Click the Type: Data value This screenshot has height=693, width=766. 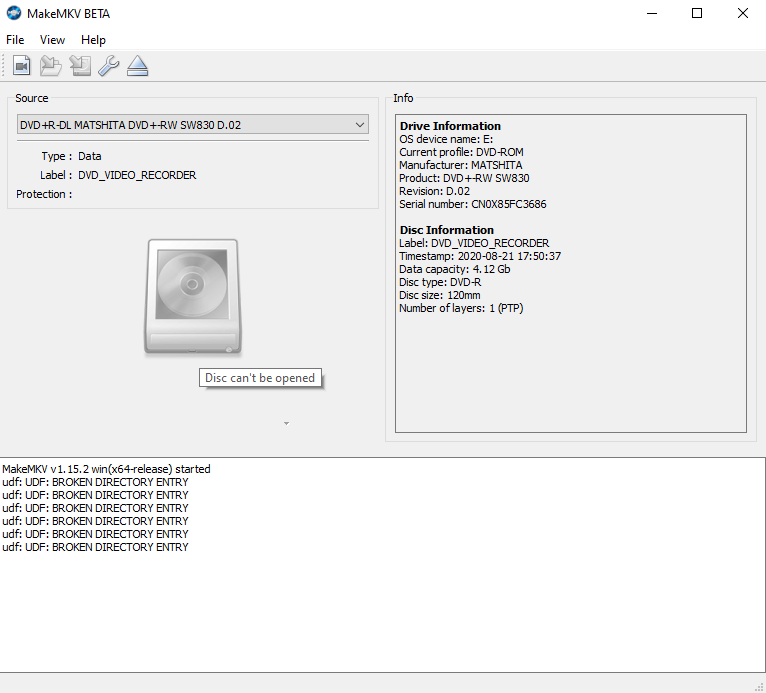click(89, 156)
